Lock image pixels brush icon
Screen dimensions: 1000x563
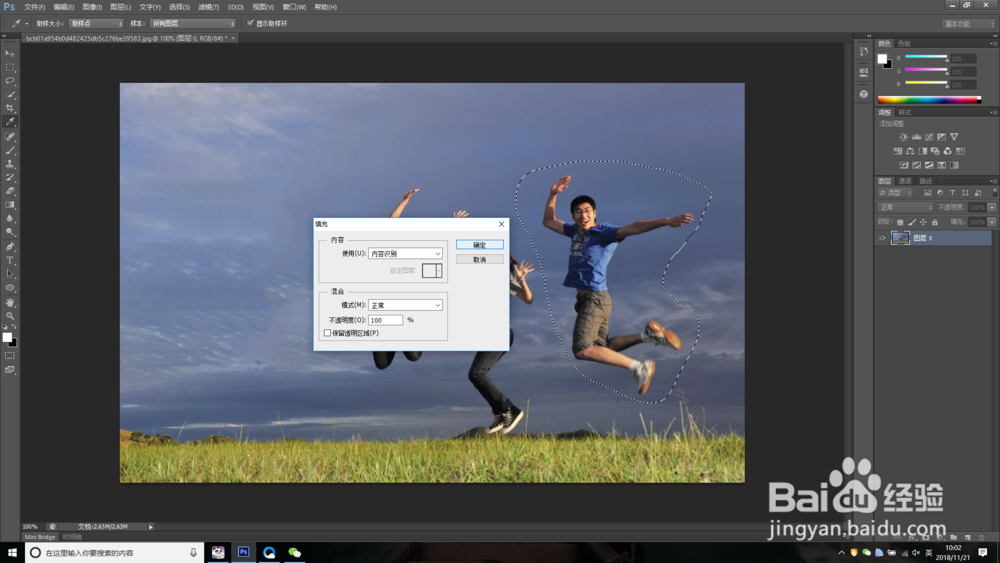pos(912,222)
